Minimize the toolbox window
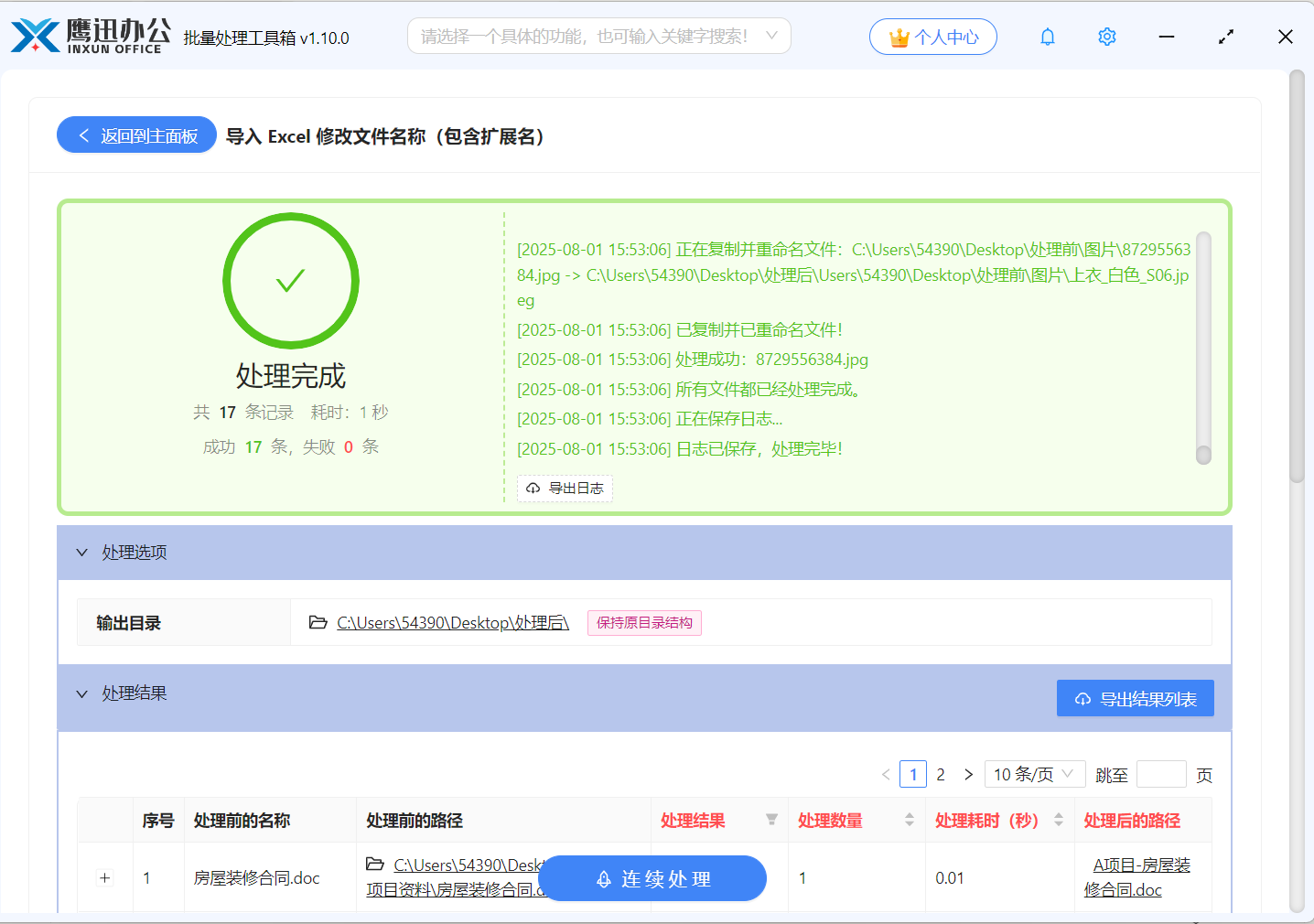This screenshot has width=1314, height=924. pyautogui.click(x=1167, y=37)
